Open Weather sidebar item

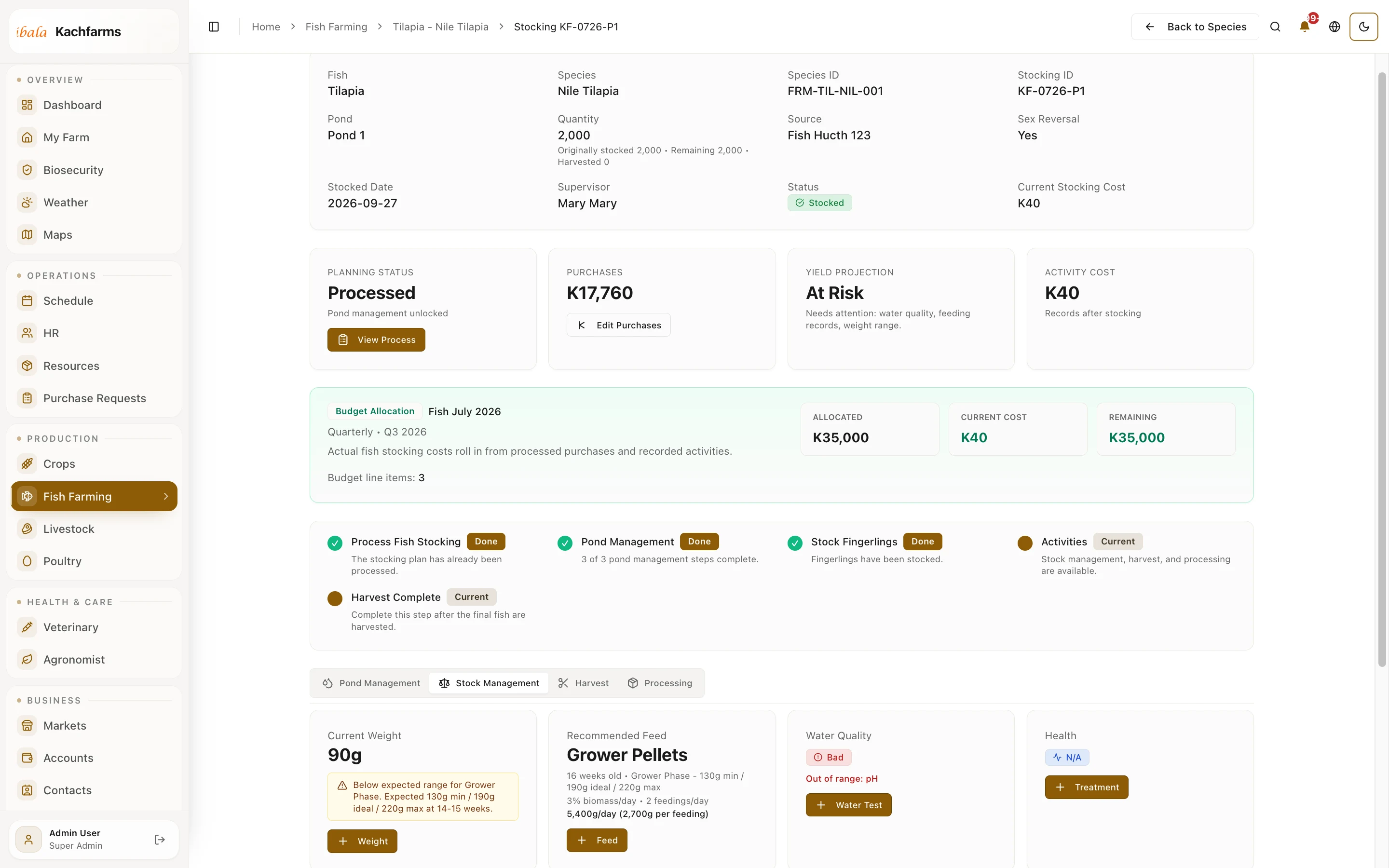click(94, 202)
